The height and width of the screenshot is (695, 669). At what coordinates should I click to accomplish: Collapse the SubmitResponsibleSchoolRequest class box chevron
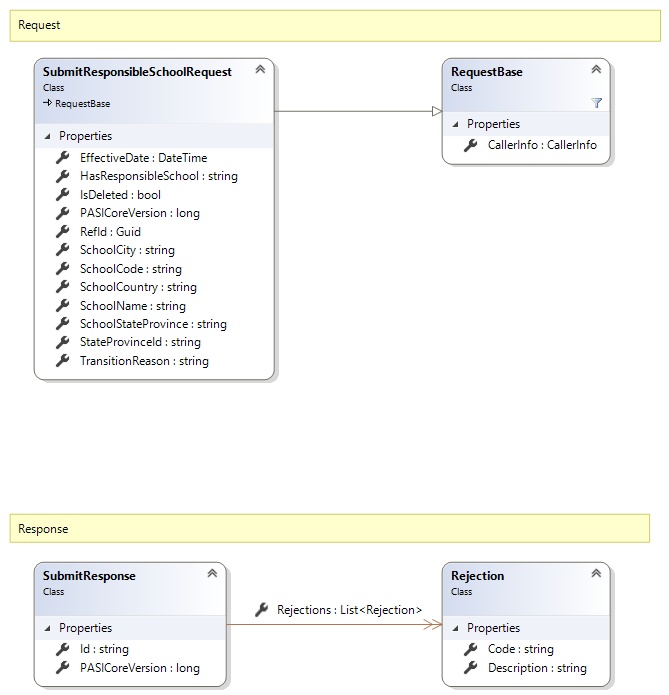[x=260, y=70]
